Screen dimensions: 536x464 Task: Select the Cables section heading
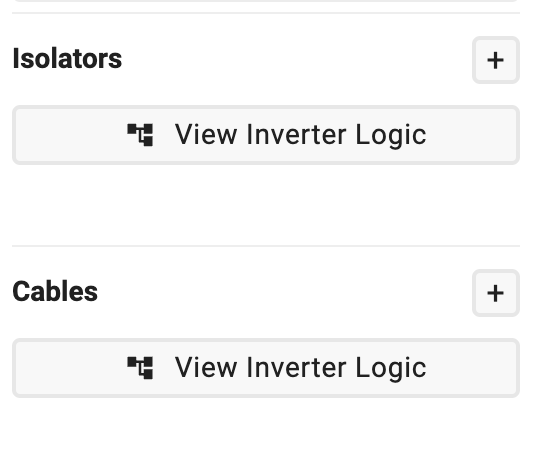[55, 292]
